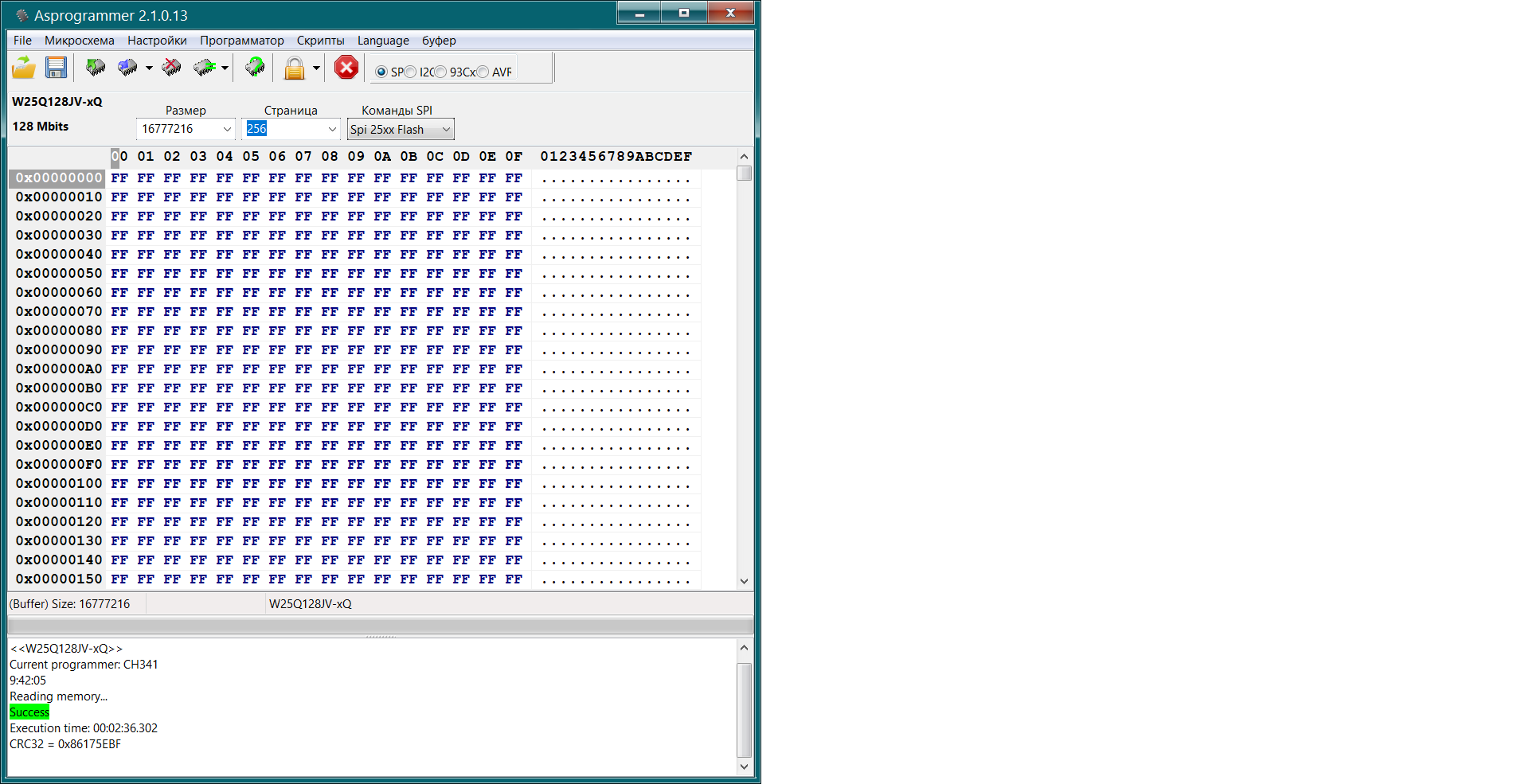Image resolution: width=1521 pixels, height=784 pixels.
Task: Click the read chip icon with green arrow
Action: 96,68
